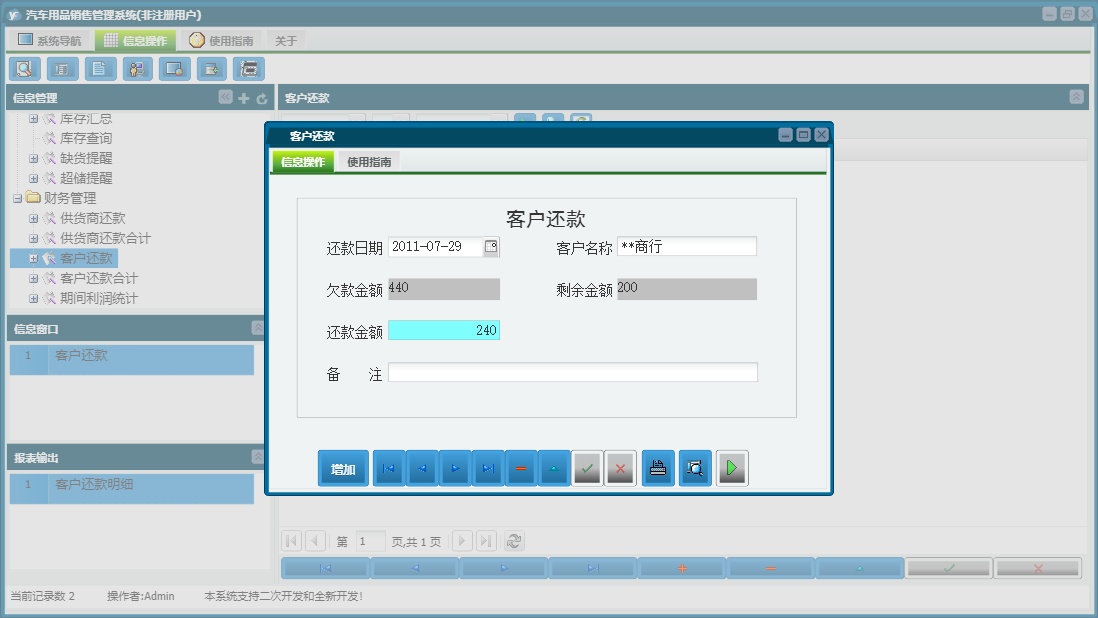Select the monitor toolbar icon
1098x618 pixels.
174,68
